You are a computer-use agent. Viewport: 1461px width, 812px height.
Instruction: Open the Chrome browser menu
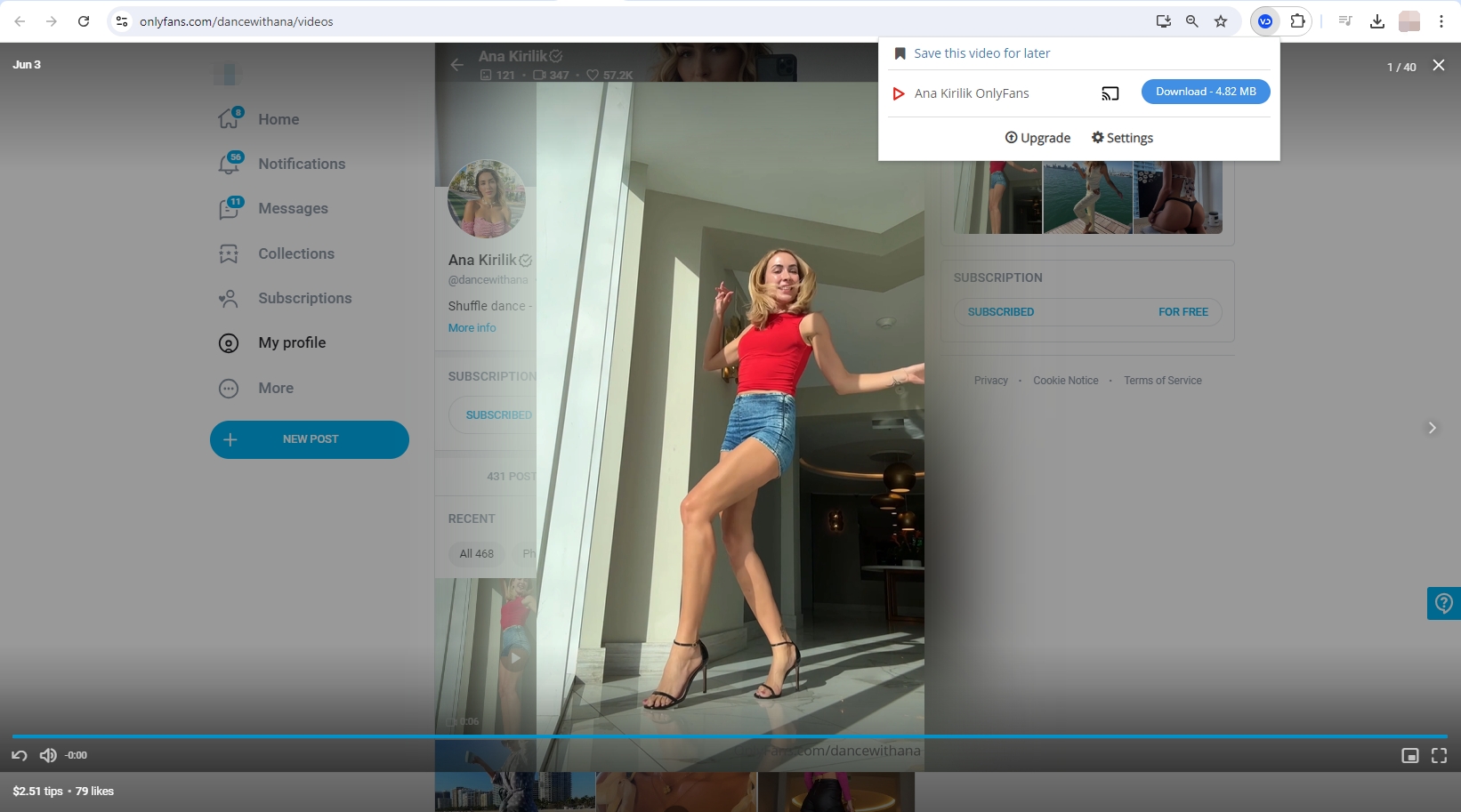pyautogui.click(x=1442, y=20)
